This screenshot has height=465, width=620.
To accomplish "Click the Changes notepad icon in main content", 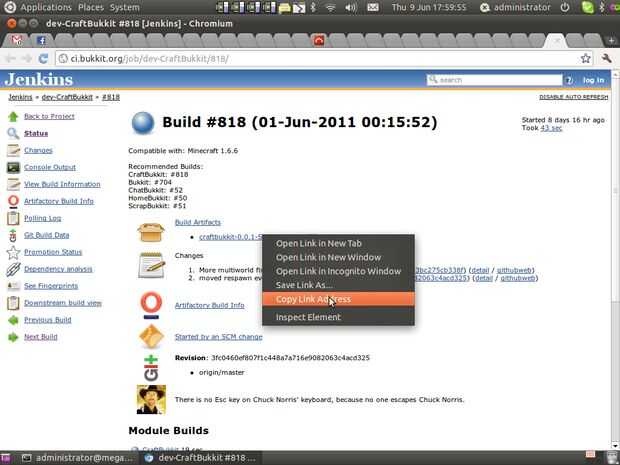I will coord(151,265).
